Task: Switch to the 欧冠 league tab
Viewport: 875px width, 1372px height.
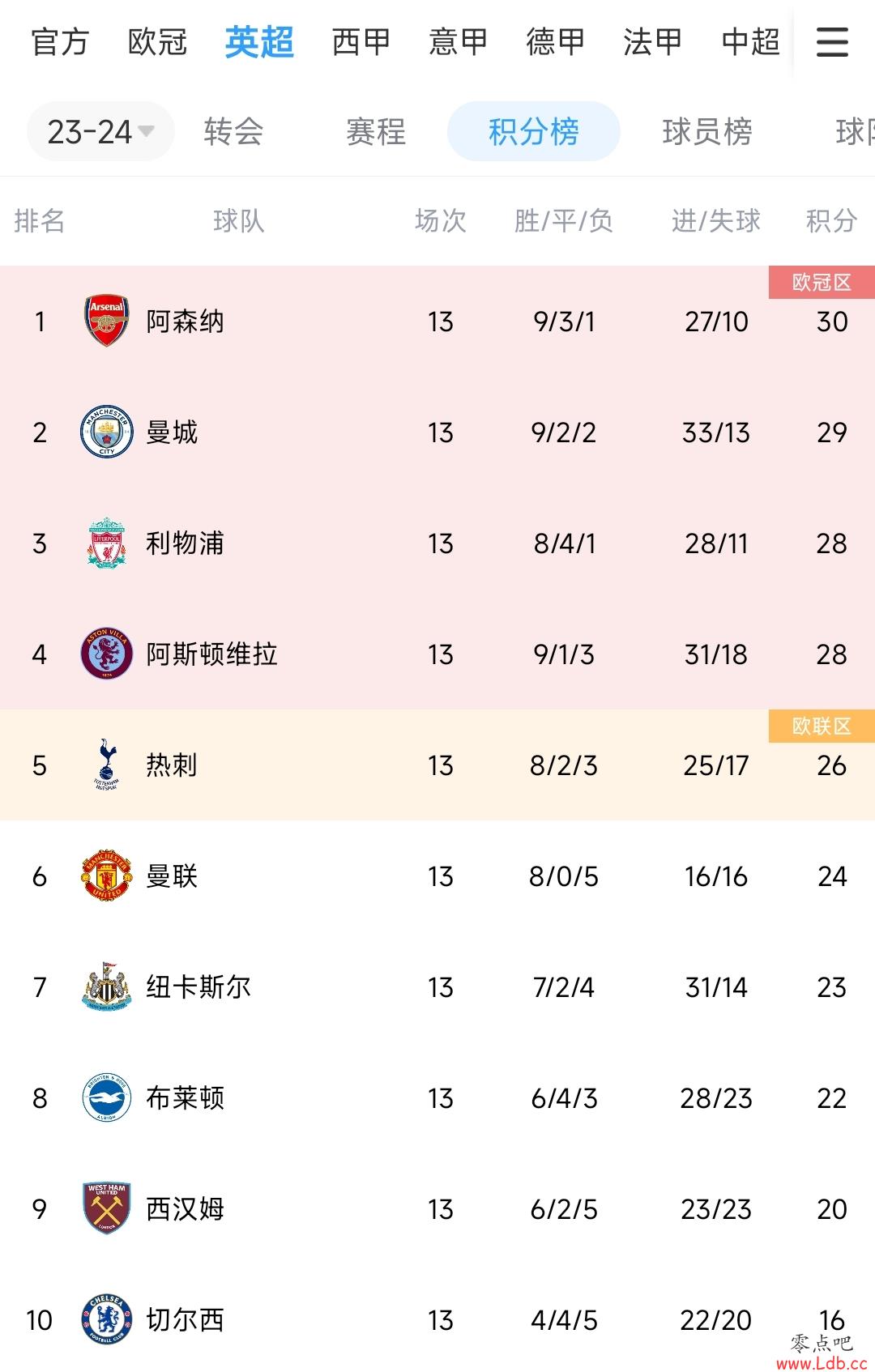Action: [158, 42]
